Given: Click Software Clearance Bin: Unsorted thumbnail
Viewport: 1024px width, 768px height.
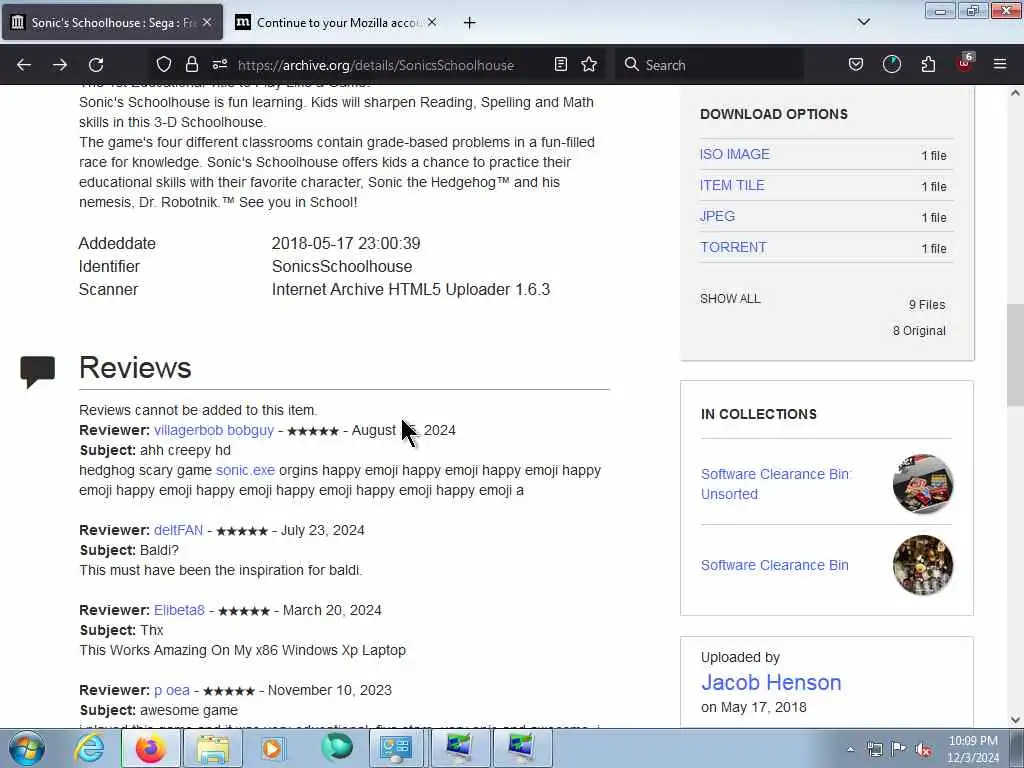Looking at the screenshot, I should [x=923, y=484].
